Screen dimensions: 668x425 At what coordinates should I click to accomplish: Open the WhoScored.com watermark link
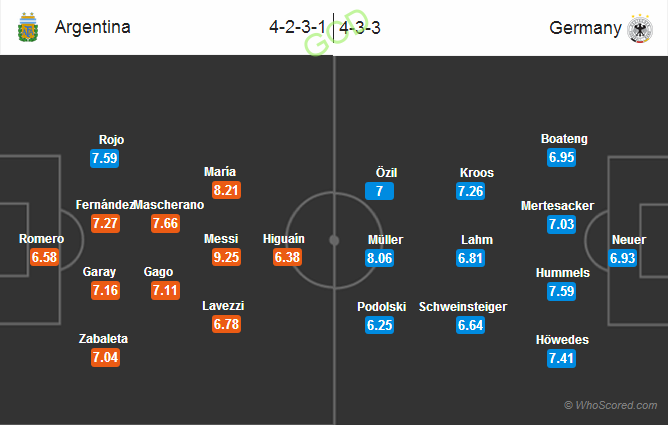[x=611, y=405]
